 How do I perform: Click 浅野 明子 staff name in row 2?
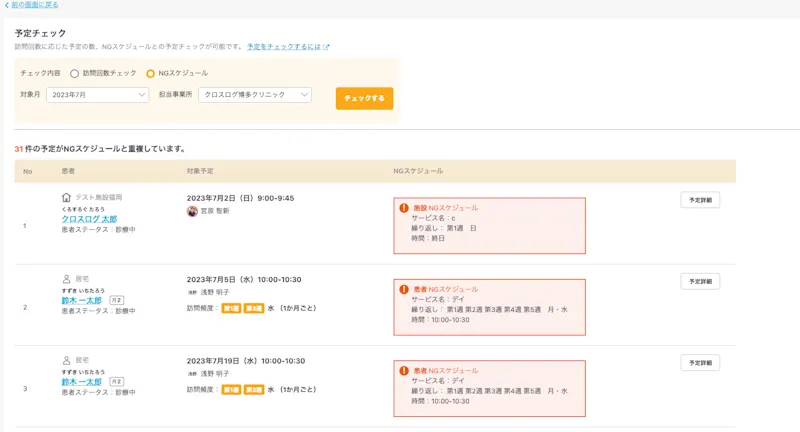click(215, 292)
